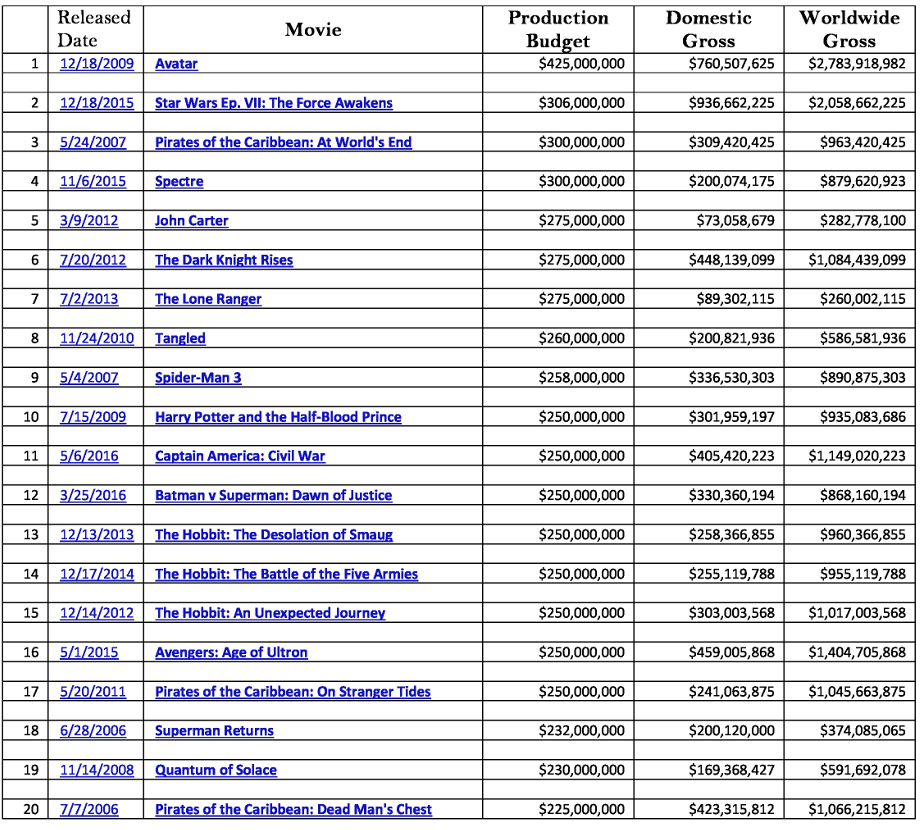Click release date 6/28/2006
The width and height of the screenshot is (920, 830).
93,730
